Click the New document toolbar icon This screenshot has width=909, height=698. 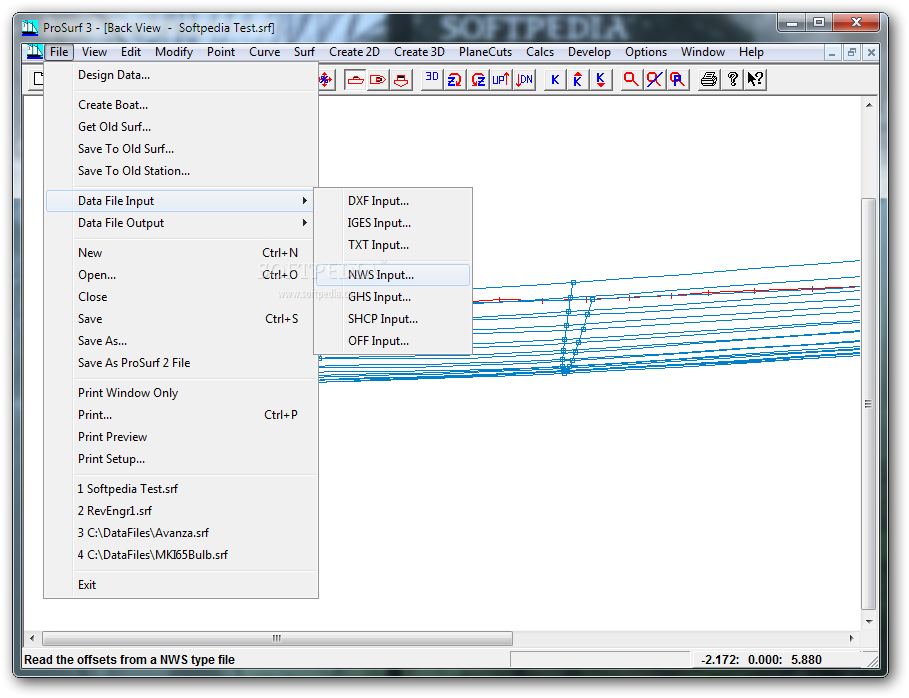point(37,79)
